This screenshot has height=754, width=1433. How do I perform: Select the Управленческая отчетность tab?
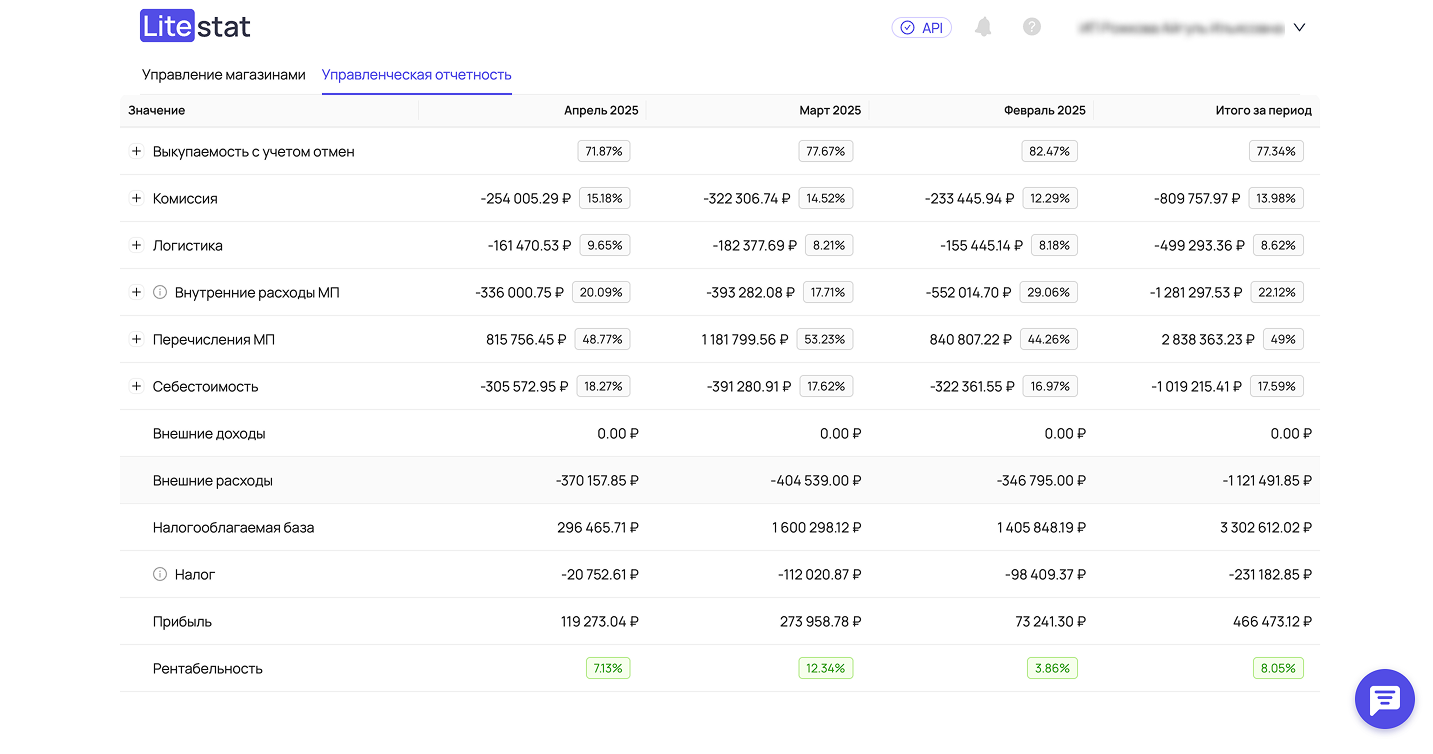416,75
